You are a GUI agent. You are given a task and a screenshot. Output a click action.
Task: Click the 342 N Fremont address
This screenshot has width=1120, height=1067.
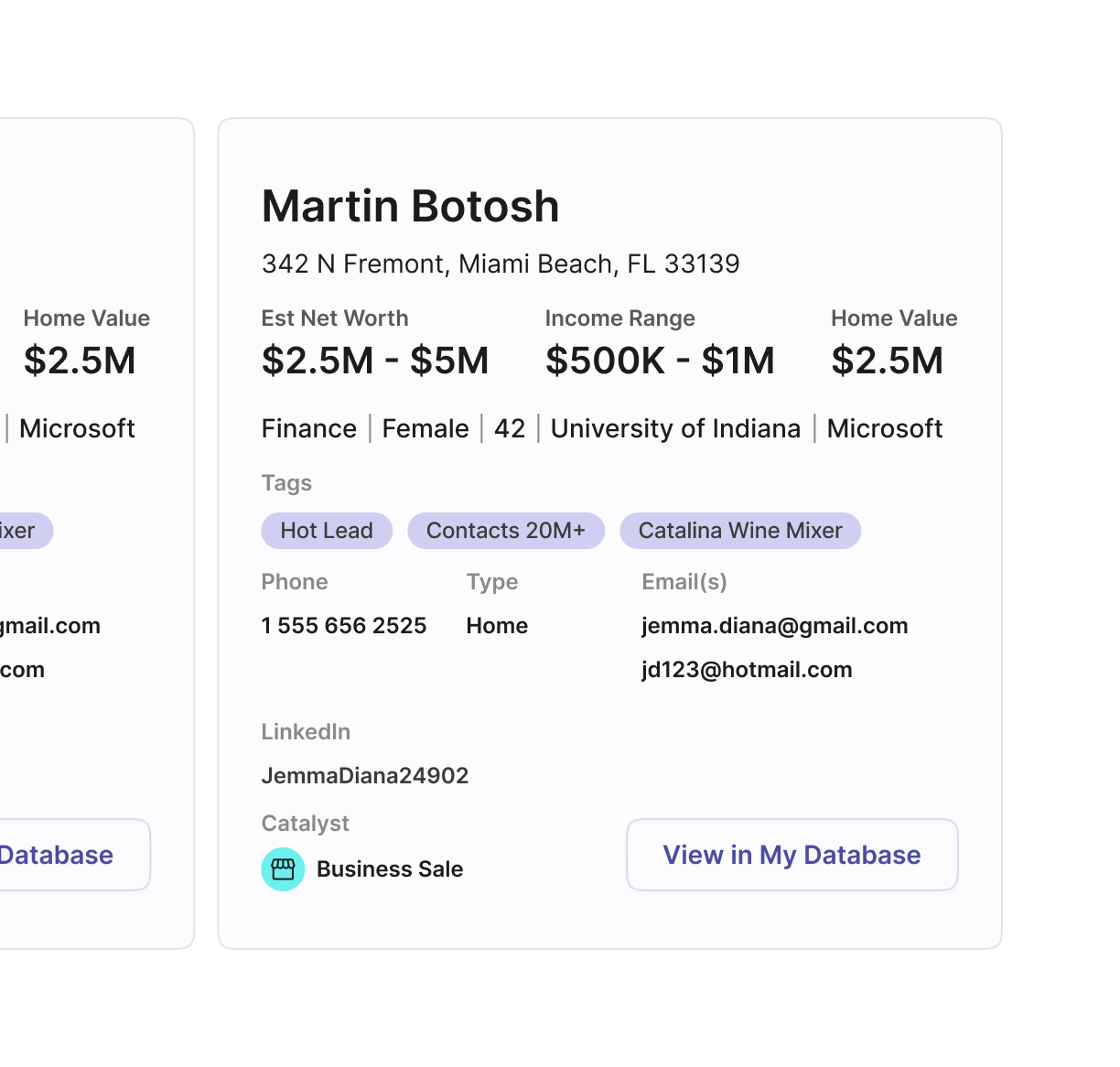click(501, 264)
